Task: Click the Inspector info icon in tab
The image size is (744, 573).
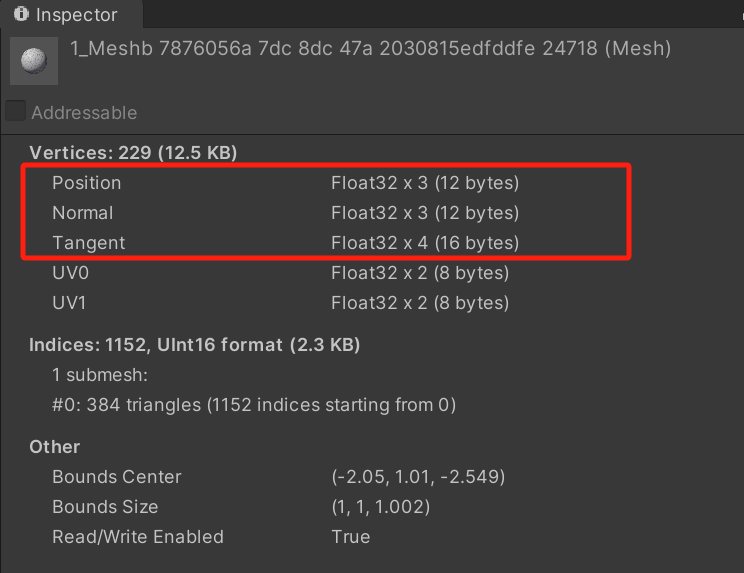Action: coord(21,15)
